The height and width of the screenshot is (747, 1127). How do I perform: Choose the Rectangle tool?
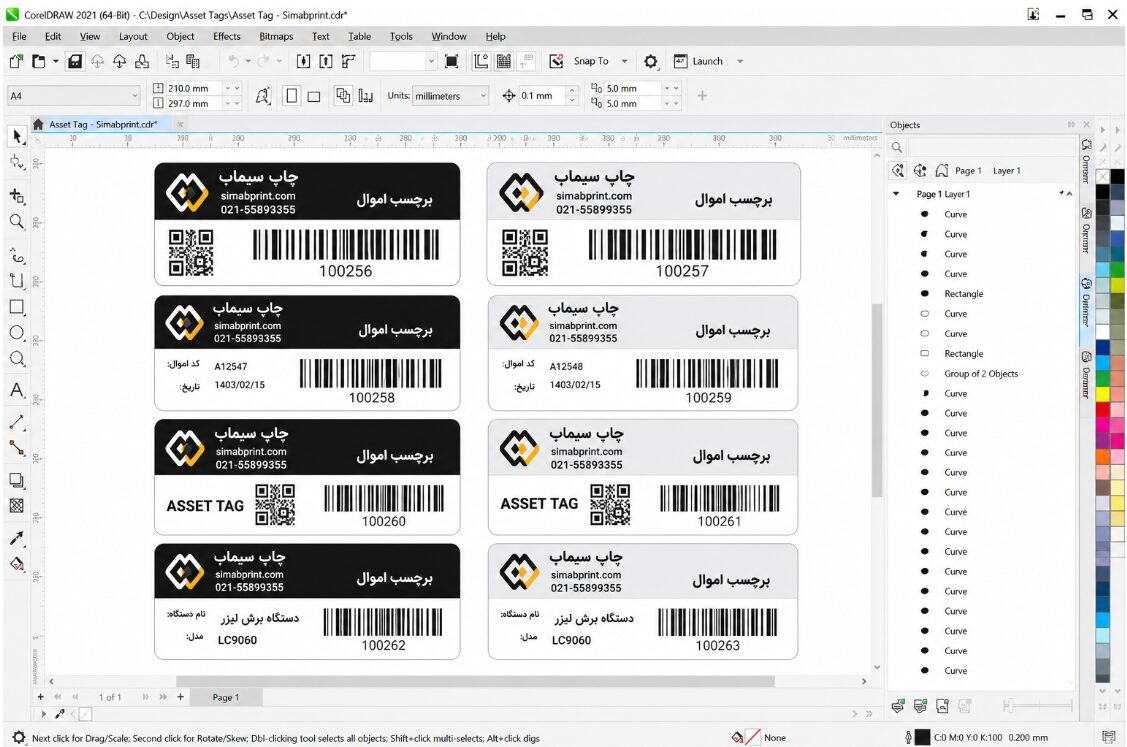(x=17, y=307)
